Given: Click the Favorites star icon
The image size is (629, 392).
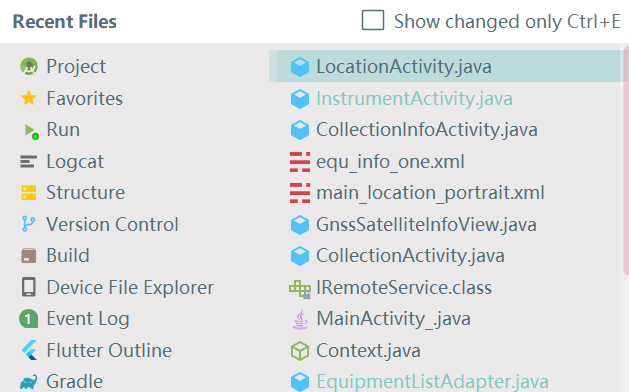Looking at the screenshot, I should [29, 98].
